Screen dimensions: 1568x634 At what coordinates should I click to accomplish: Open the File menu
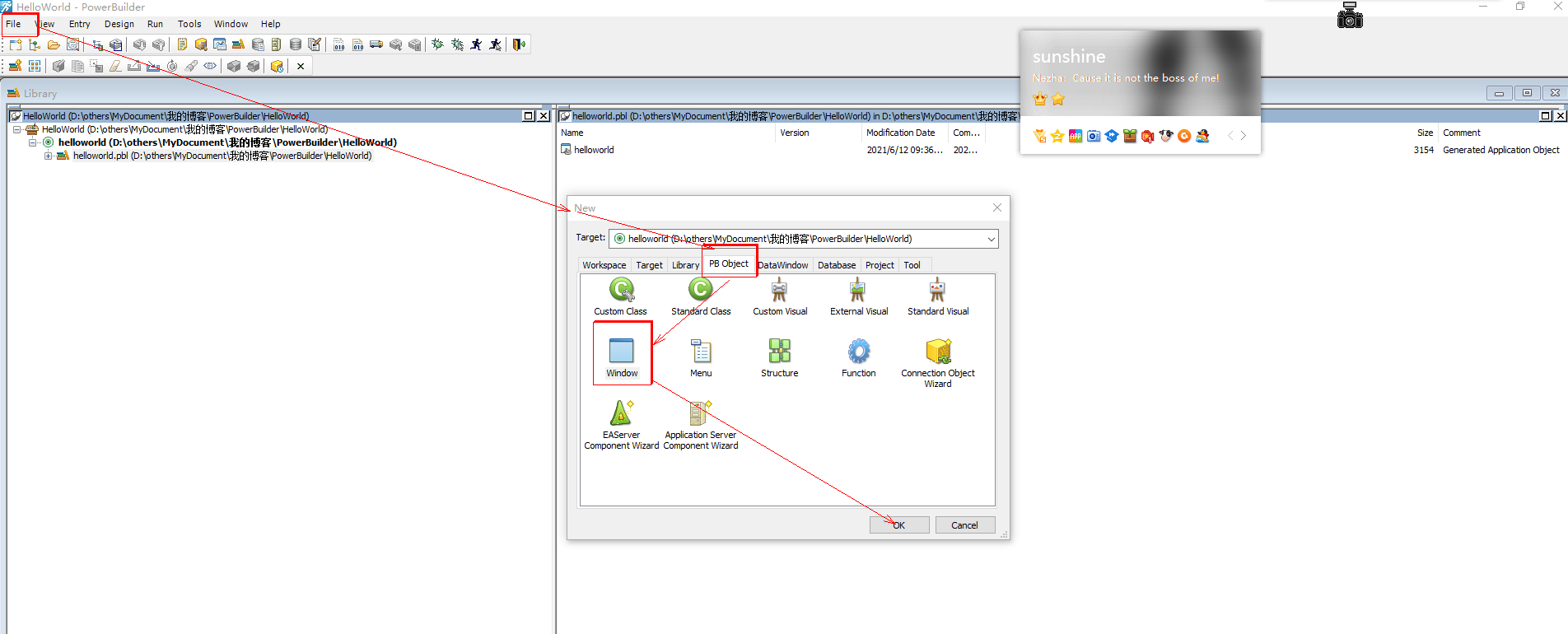(x=13, y=24)
